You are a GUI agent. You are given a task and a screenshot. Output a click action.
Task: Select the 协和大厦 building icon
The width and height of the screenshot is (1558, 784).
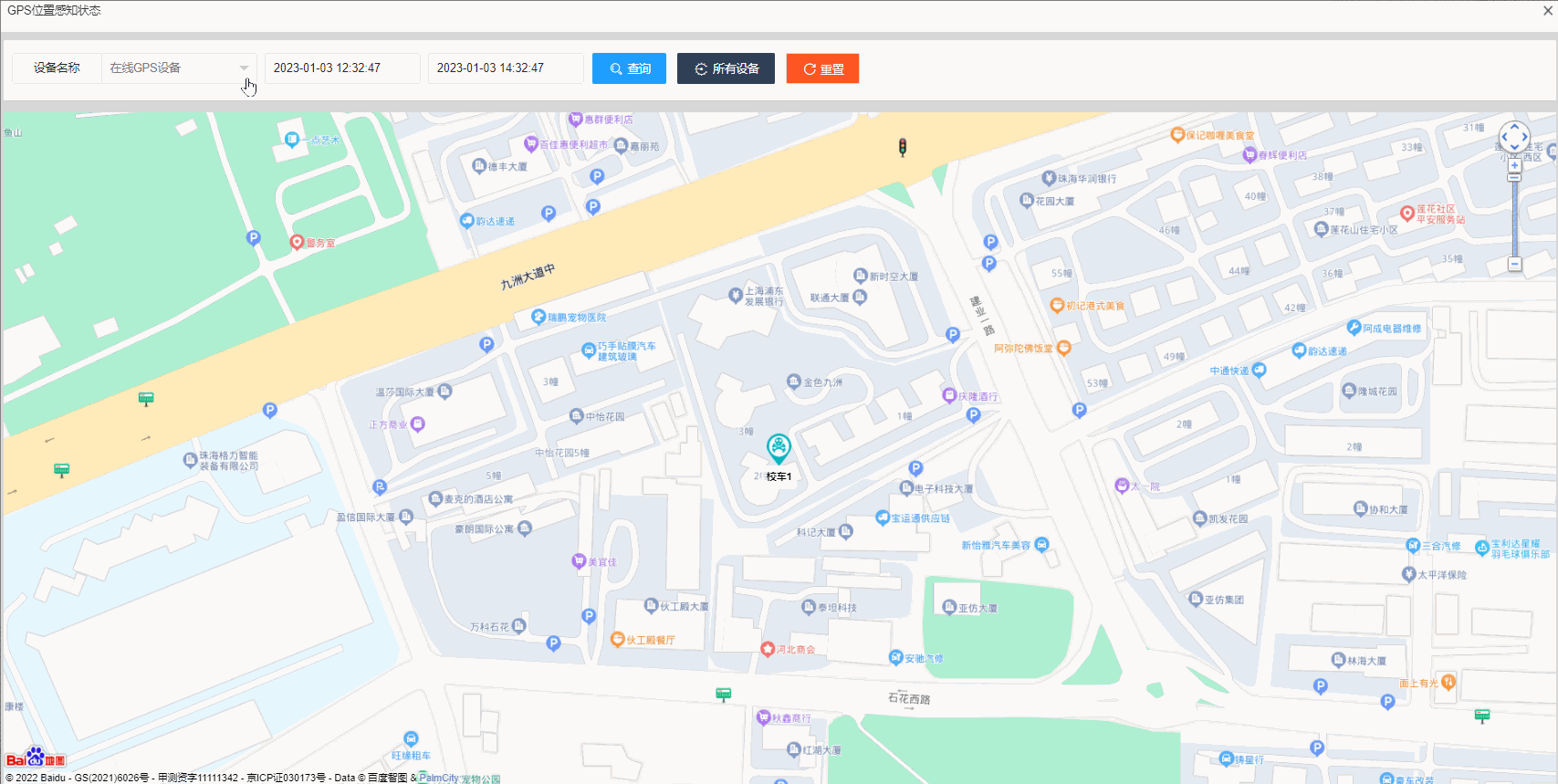click(1361, 509)
